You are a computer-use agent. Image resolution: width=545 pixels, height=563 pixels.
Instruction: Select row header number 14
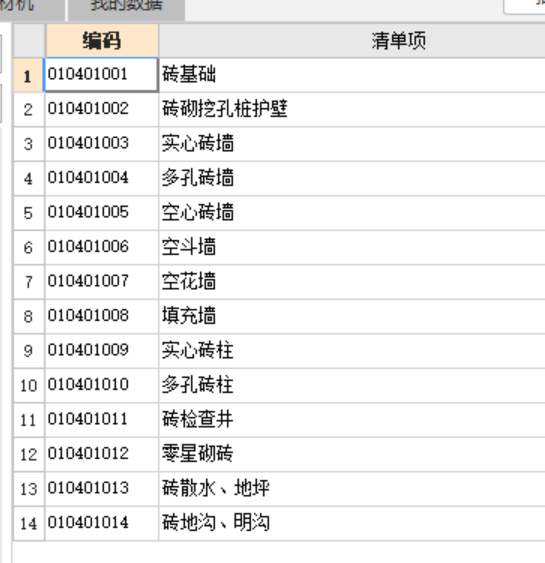pos(29,523)
